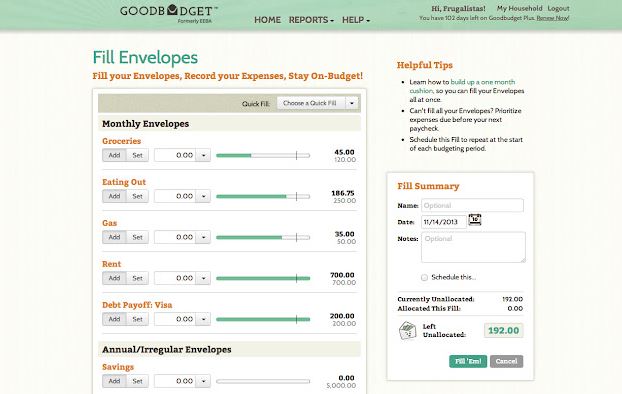Screen dimensions: 622x394
Task: Click the Logout link
Action: tap(558, 8)
